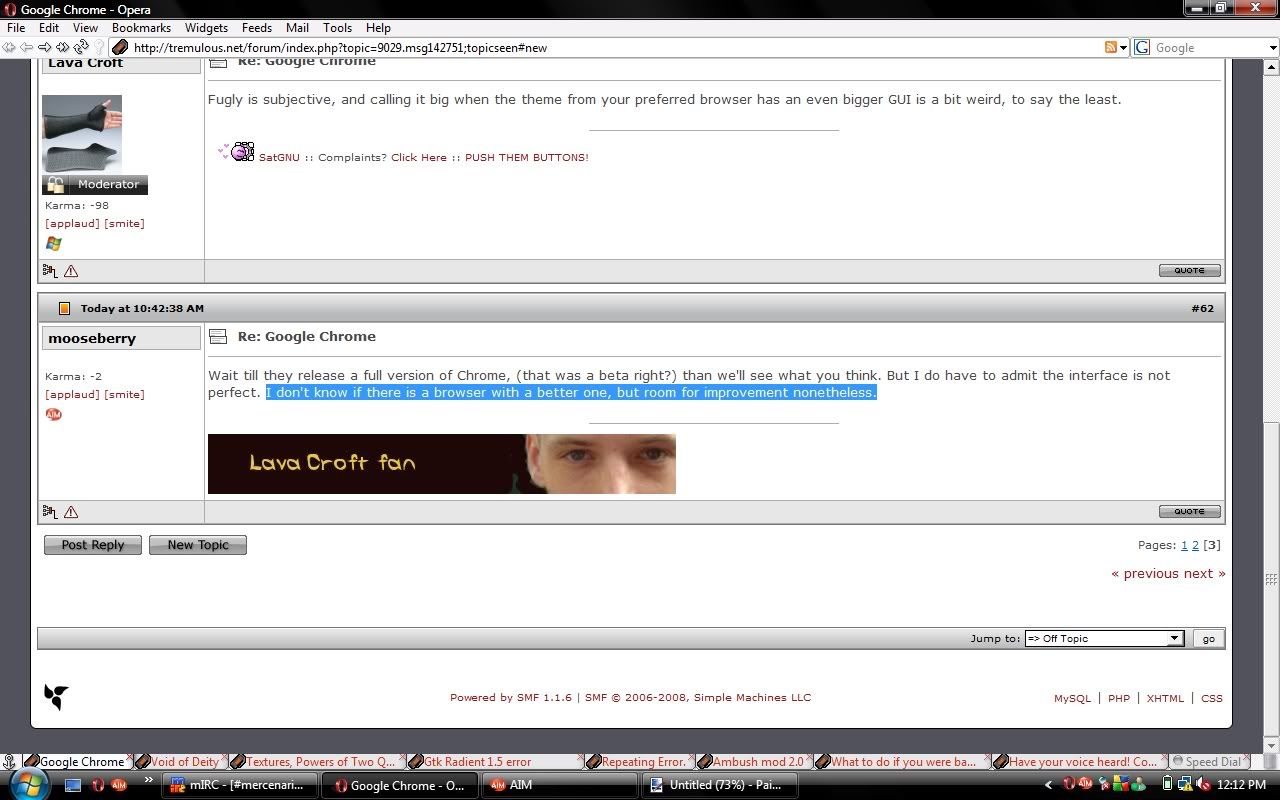Quote Lava Croft's post
This screenshot has height=800, width=1280.
[x=1190, y=270]
